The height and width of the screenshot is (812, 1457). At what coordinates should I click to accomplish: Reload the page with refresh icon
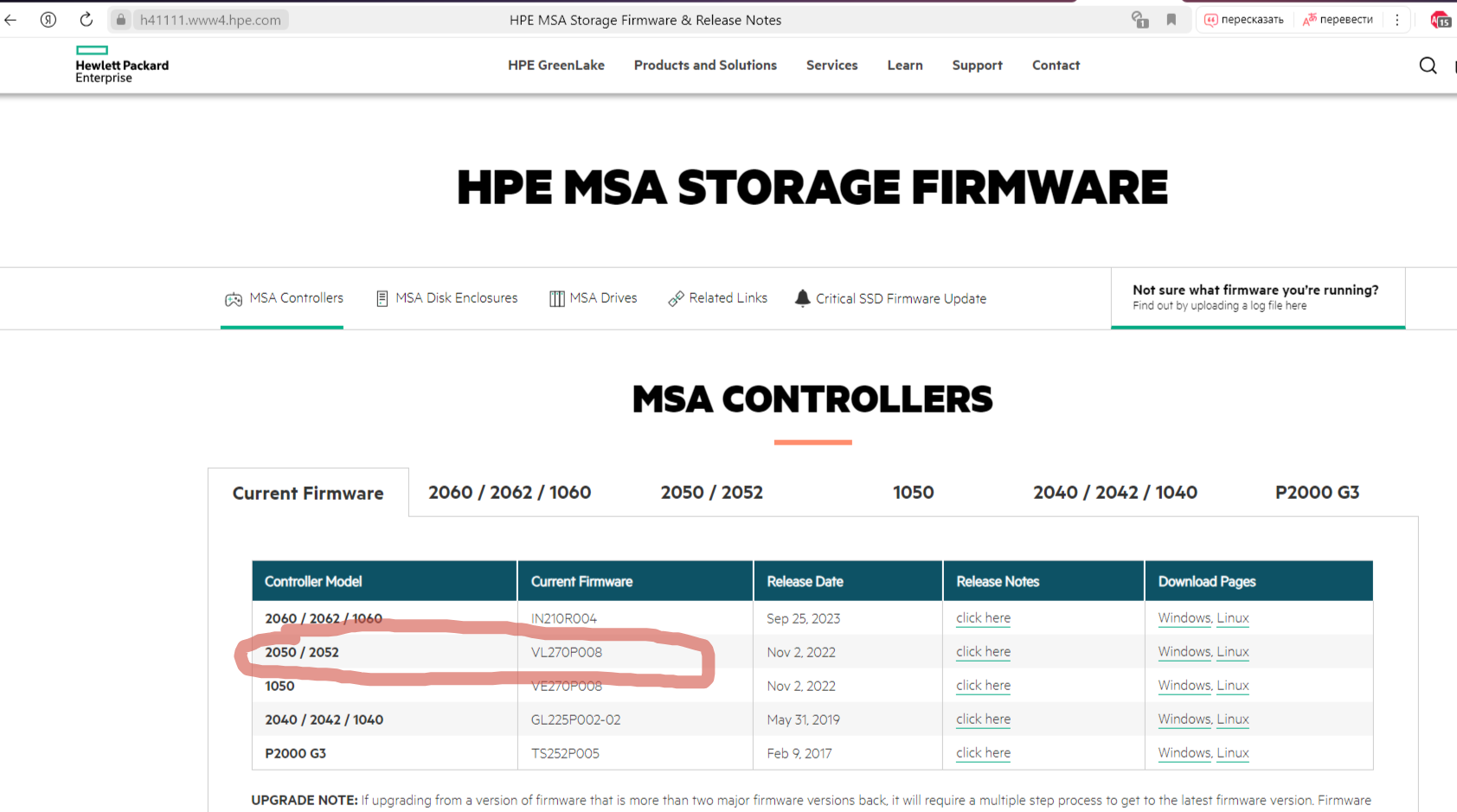(x=86, y=20)
